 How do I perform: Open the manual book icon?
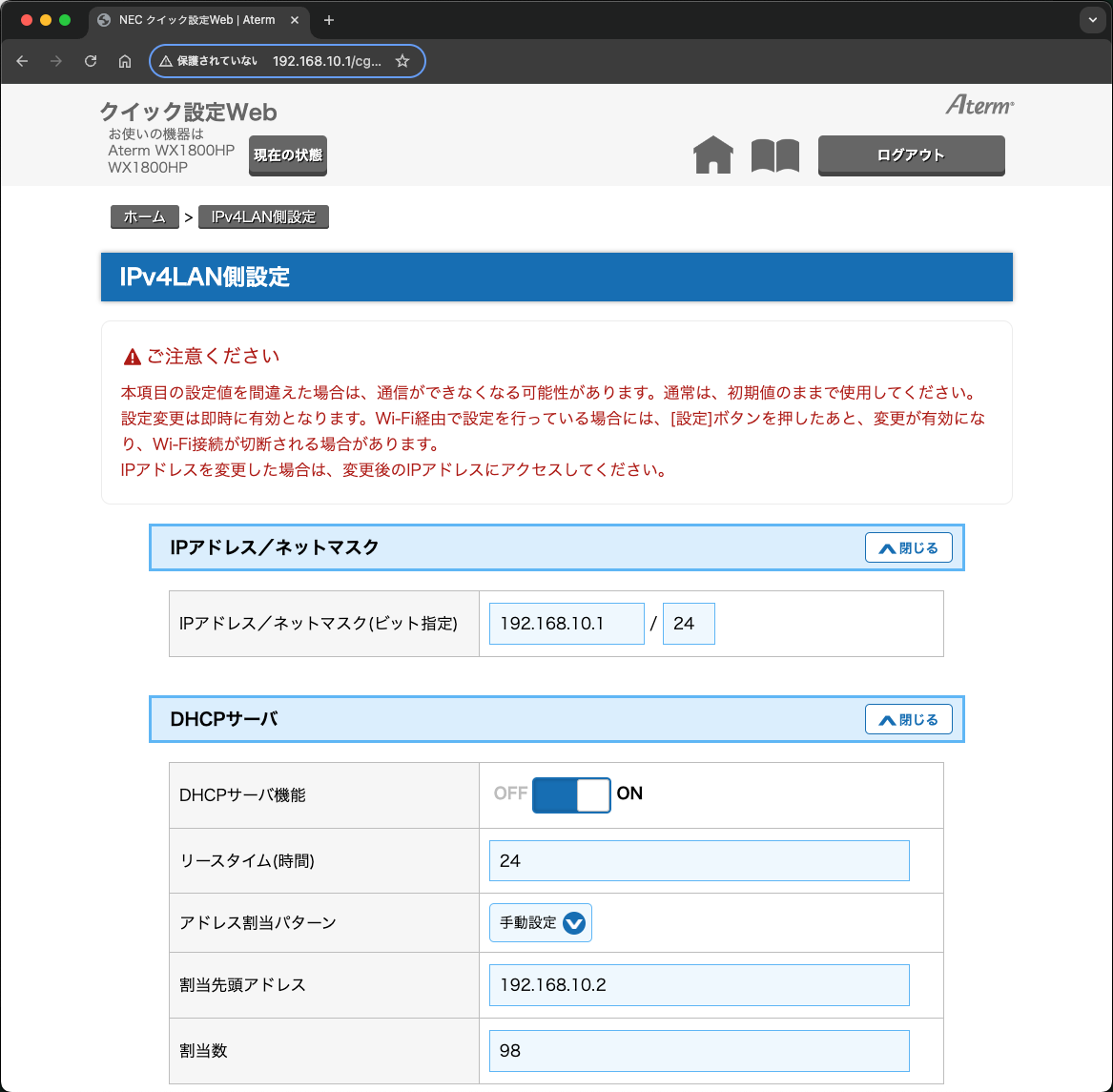point(775,155)
